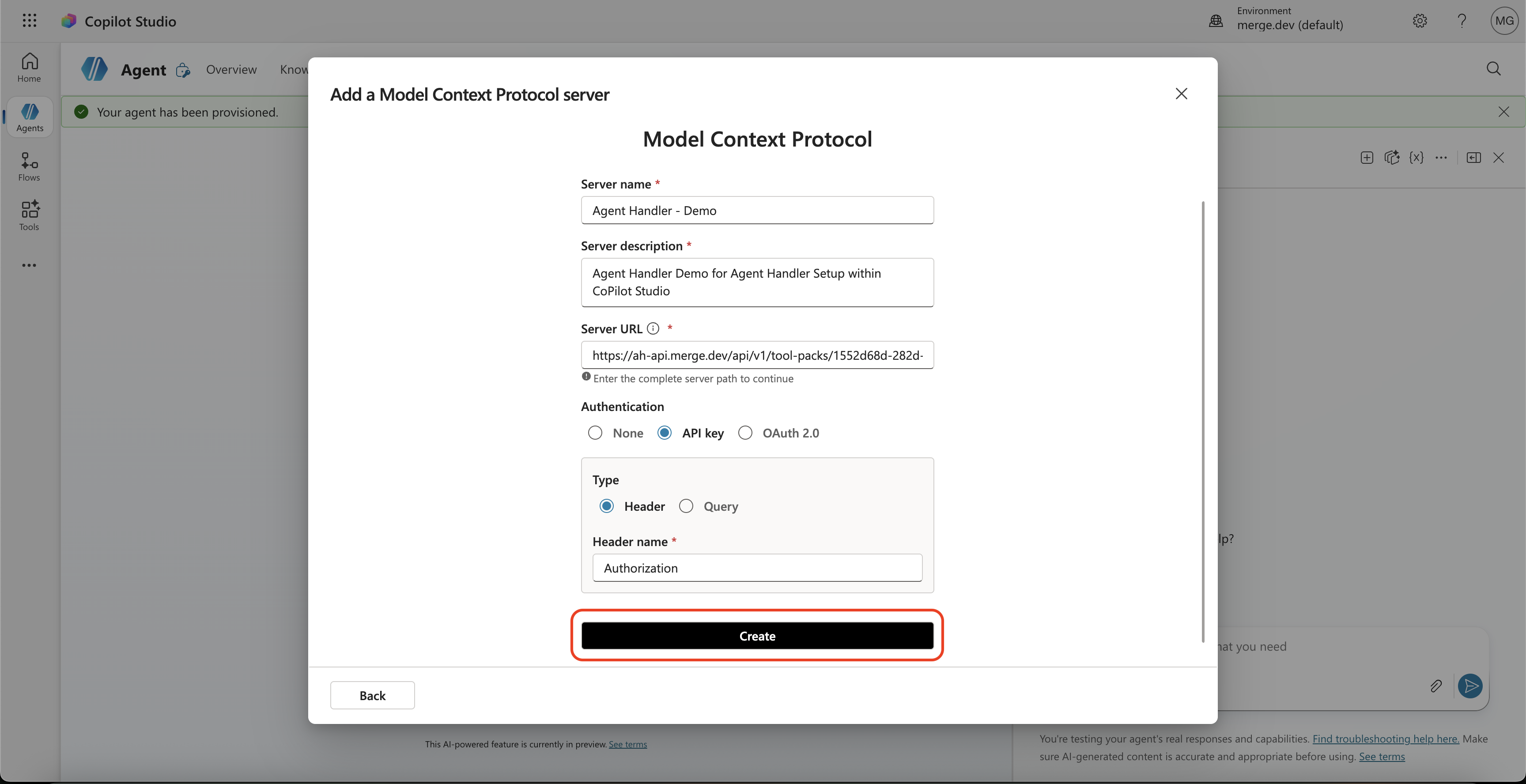
Task: Open the Environment globe icon
Action: pos(1216,21)
